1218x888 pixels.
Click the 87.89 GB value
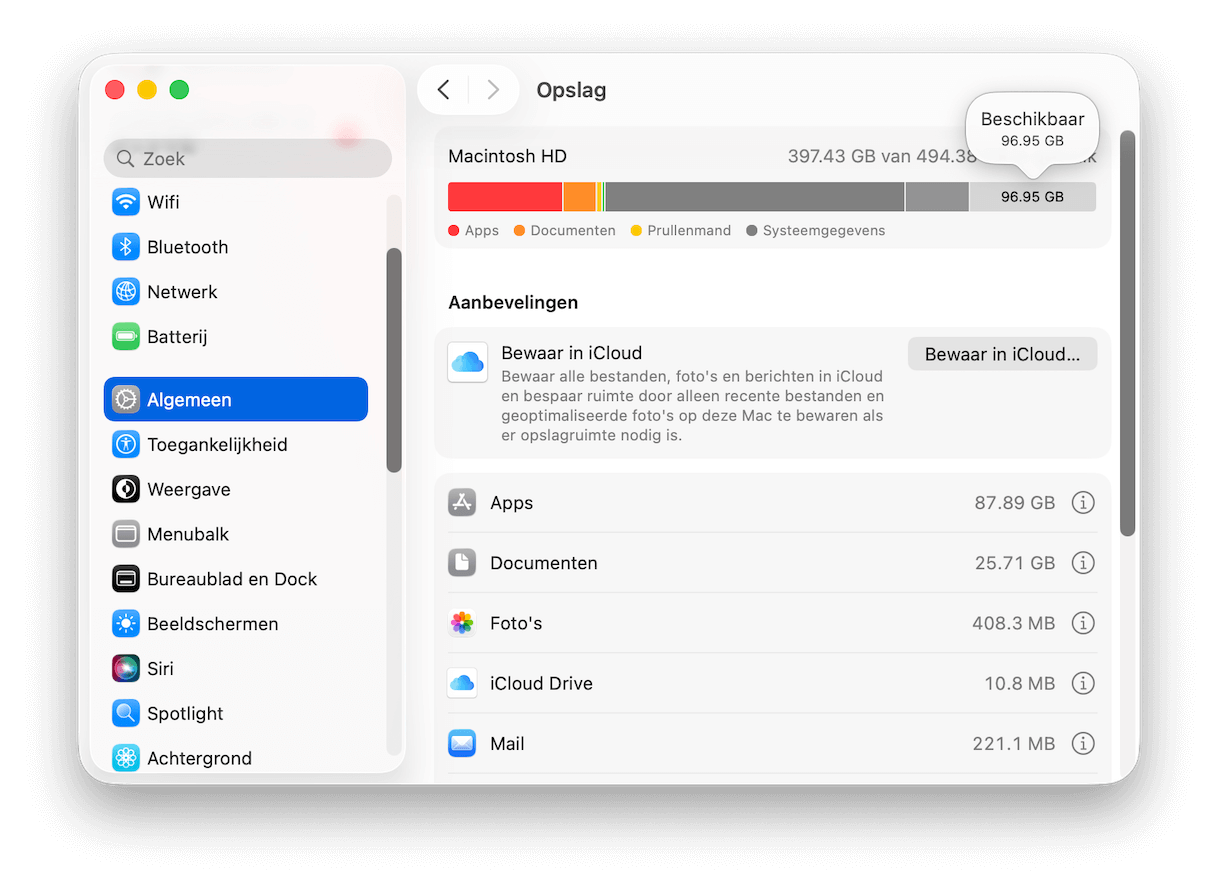point(1015,503)
